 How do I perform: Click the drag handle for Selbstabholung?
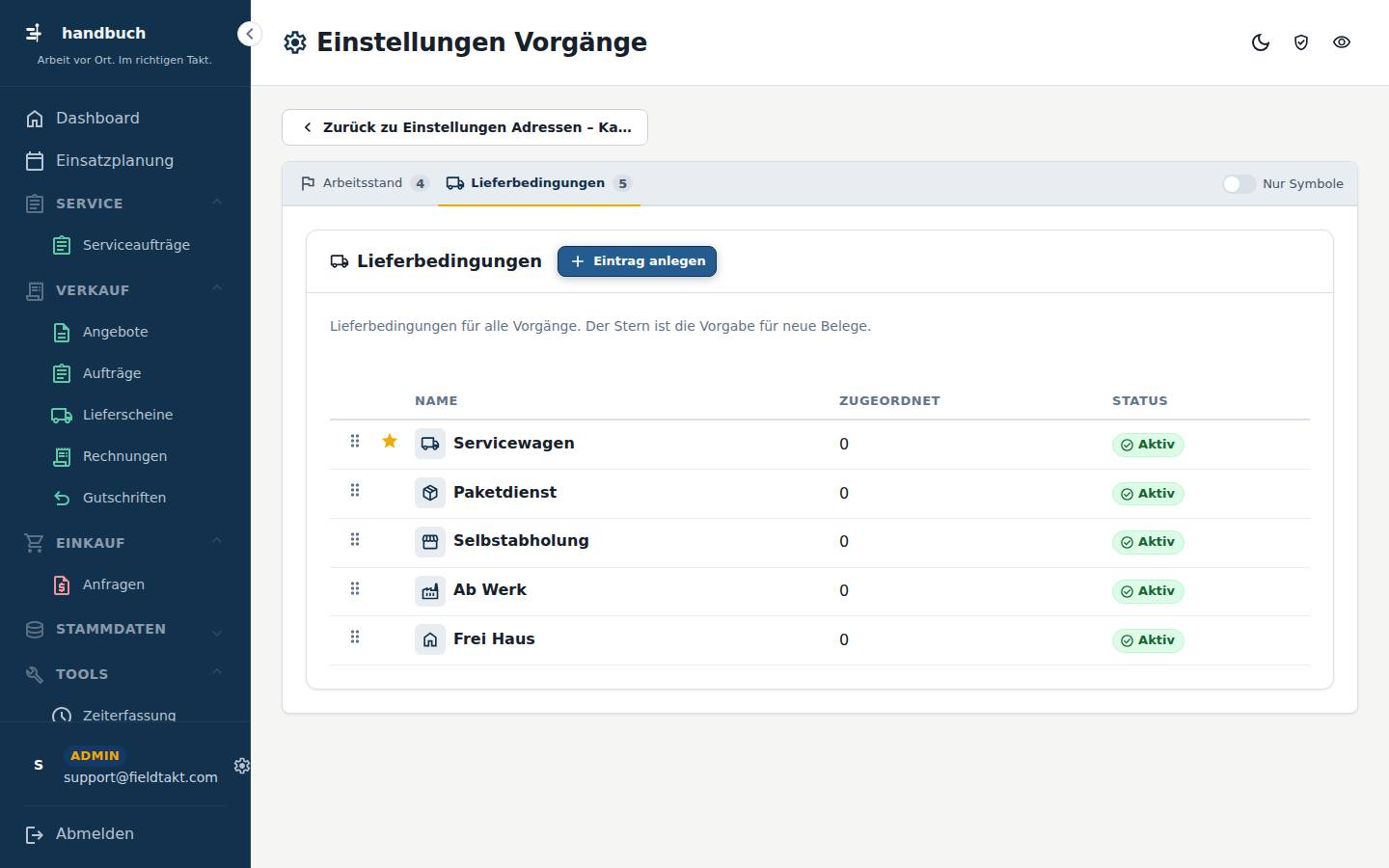click(355, 539)
